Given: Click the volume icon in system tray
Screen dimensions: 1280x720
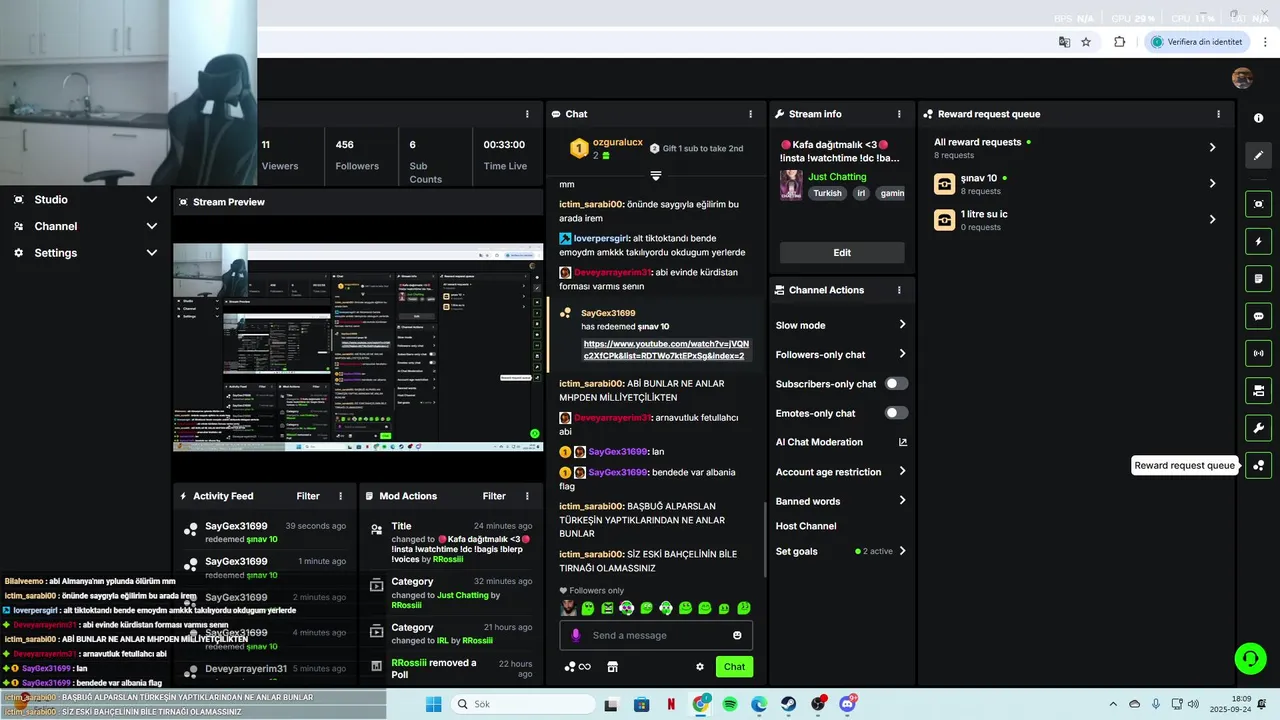Looking at the screenshot, I should coord(1192,704).
